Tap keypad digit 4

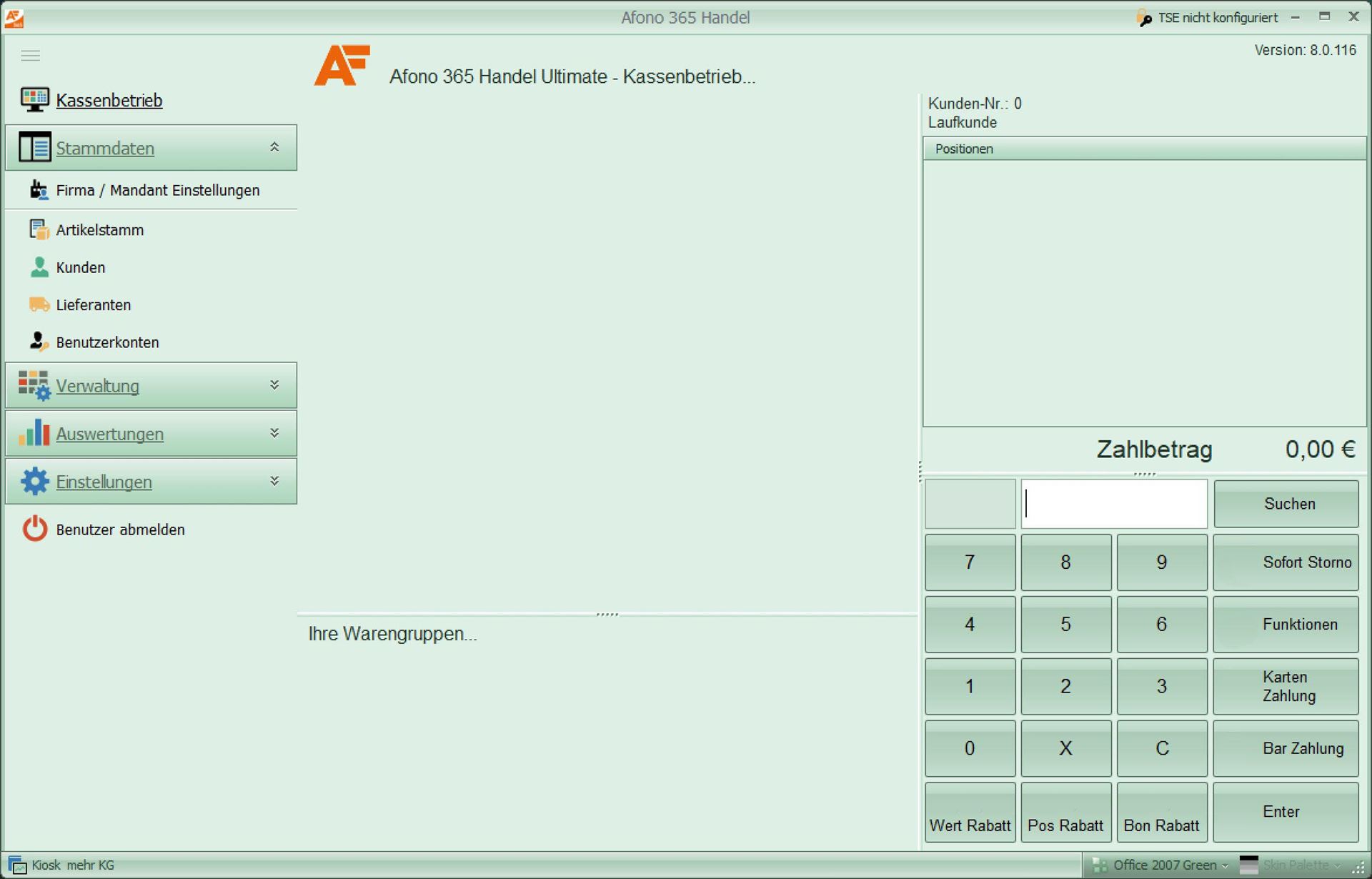click(970, 625)
